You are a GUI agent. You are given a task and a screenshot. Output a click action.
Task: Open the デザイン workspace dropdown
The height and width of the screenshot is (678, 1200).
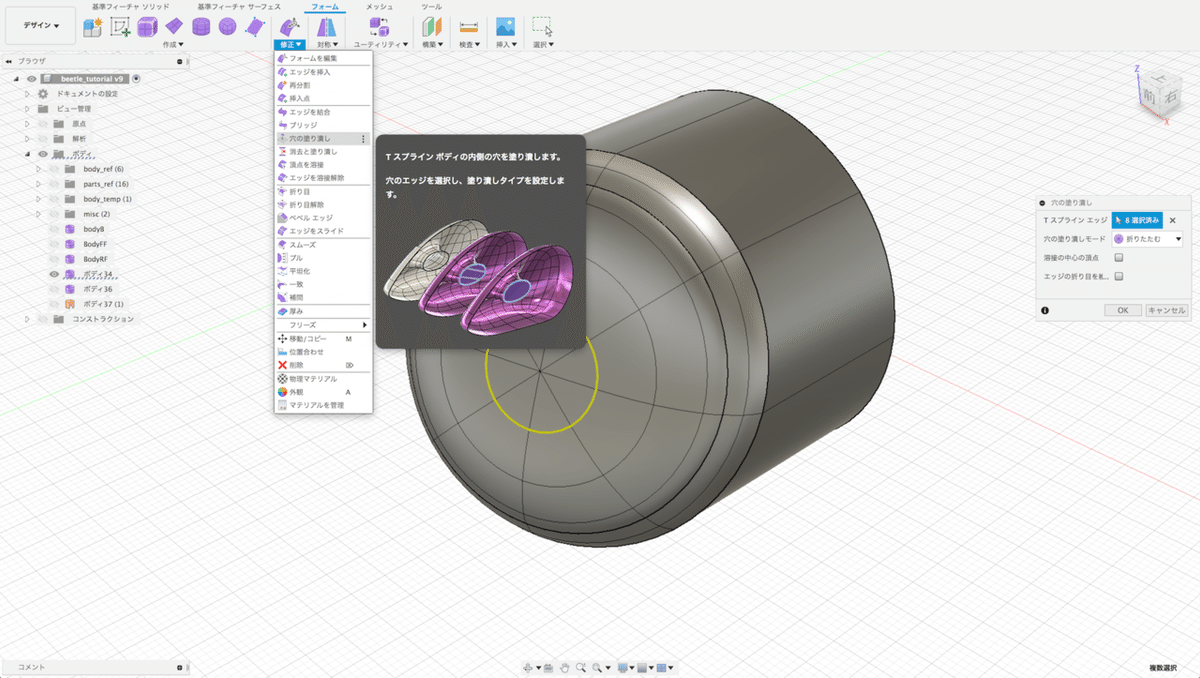tap(40, 26)
